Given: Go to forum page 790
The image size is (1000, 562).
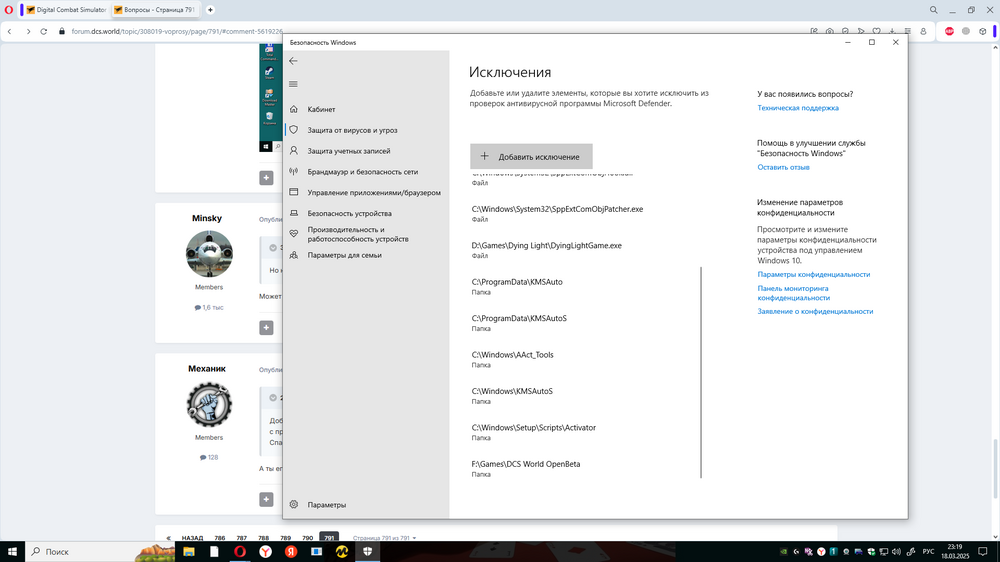Looking at the screenshot, I should click(x=307, y=538).
